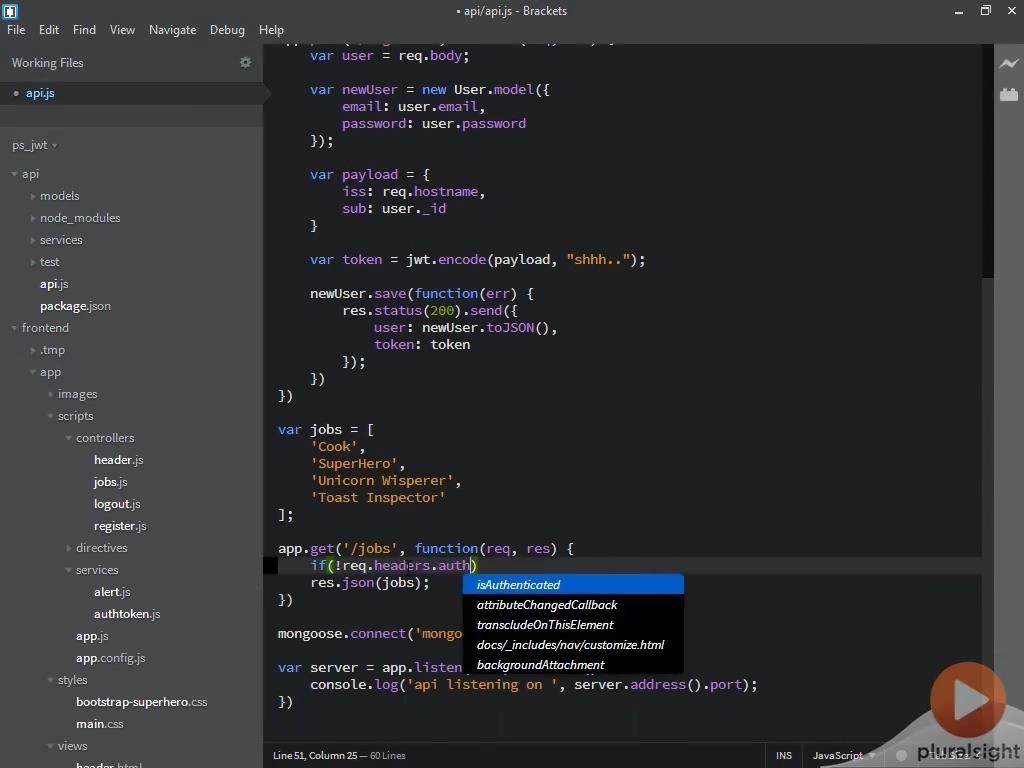1024x768 pixels.
Task: Open logout.js file
Action: click(x=117, y=504)
